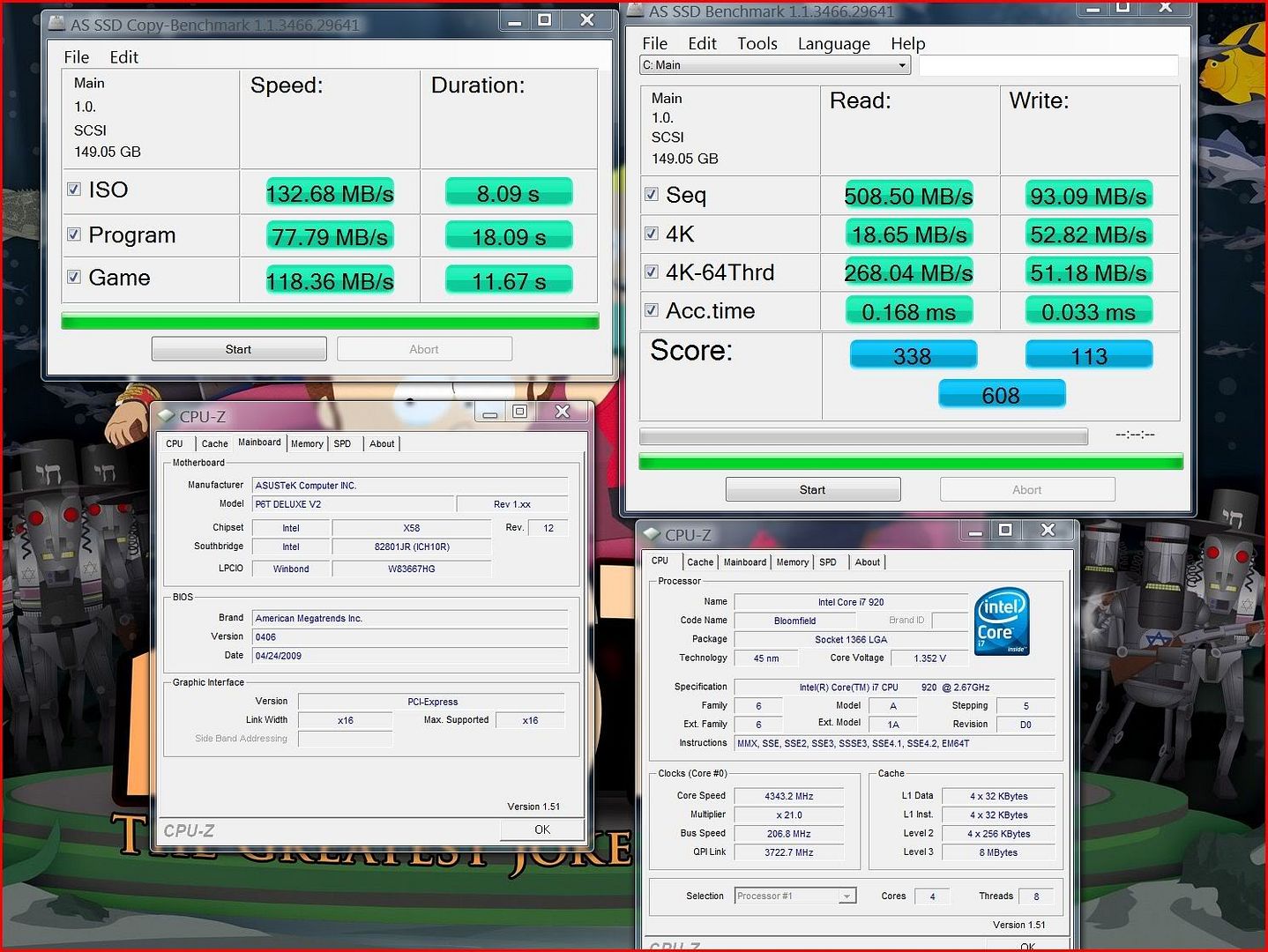Click the Bus Speed value 206.8 MHz
This screenshot has width=1268, height=952.
tap(788, 833)
